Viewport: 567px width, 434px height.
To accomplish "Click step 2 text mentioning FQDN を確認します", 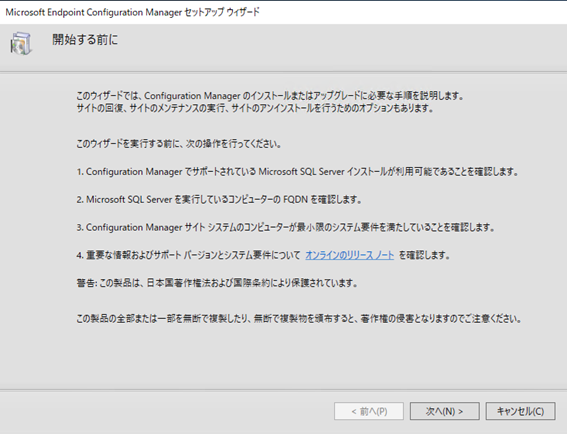I will (219, 200).
